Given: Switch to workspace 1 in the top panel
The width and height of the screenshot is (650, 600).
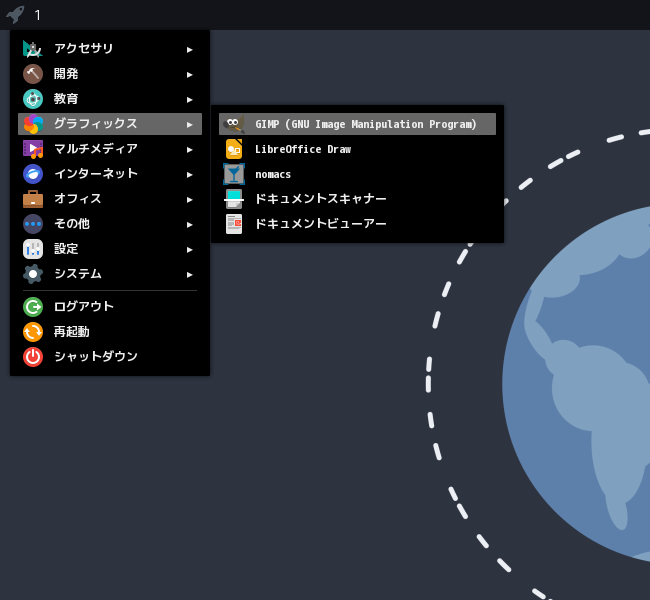Looking at the screenshot, I should point(38,15).
